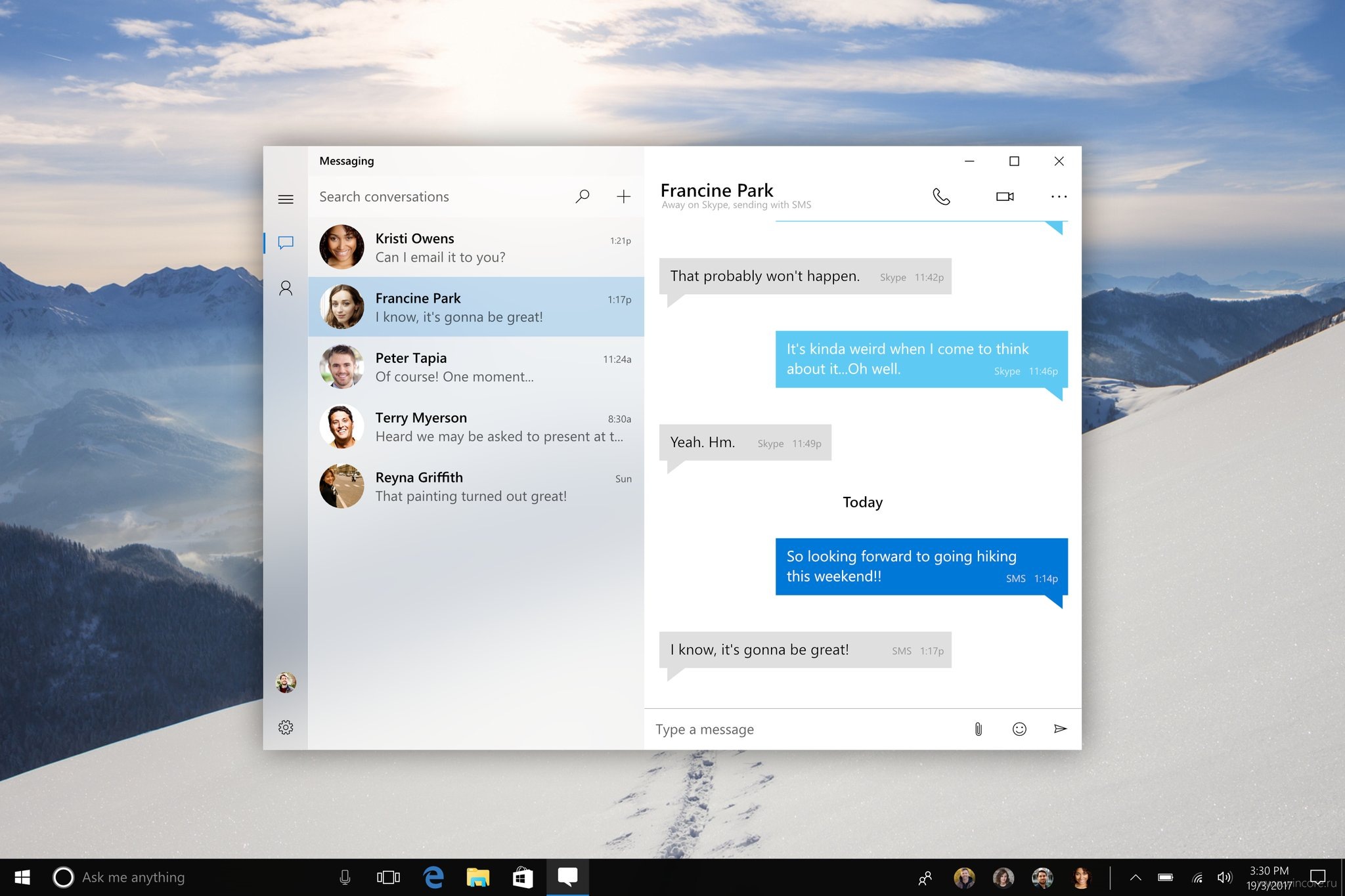Click the Cortana circle icon

(x=63, y=878)
